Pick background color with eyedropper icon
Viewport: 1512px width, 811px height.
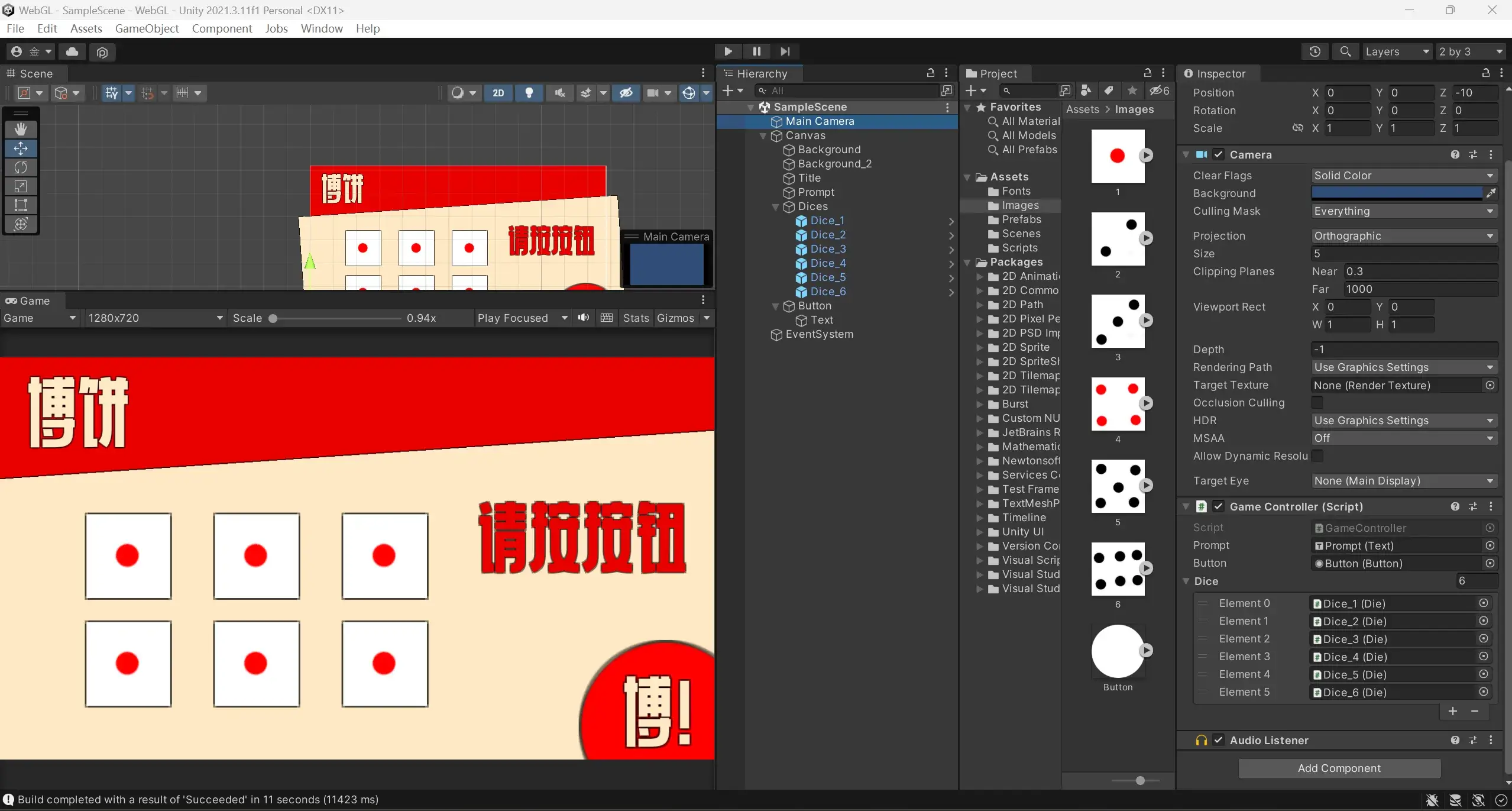click(1491, 193)
